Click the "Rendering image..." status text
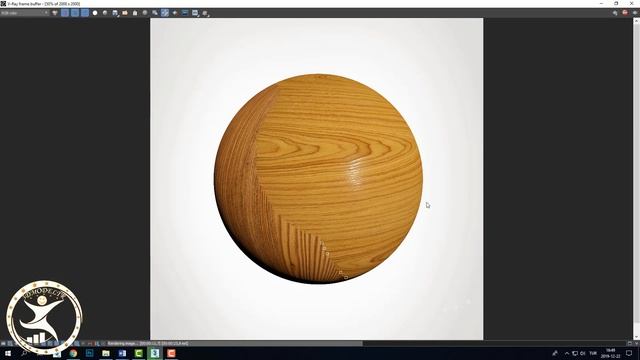Screen dimensions: 640x360 click(x=148, y=344)
